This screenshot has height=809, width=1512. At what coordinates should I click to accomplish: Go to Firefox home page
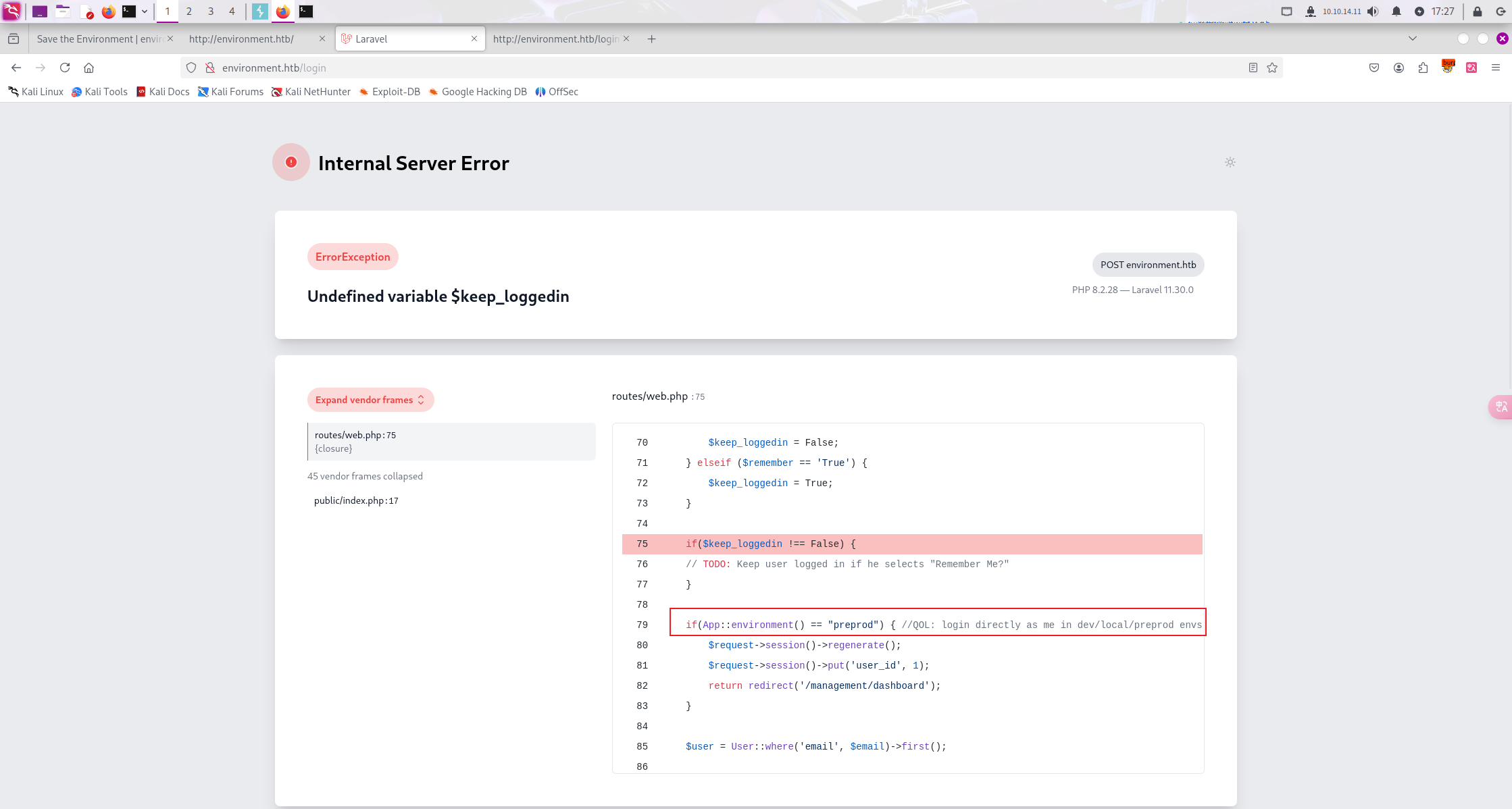(89, 68)
